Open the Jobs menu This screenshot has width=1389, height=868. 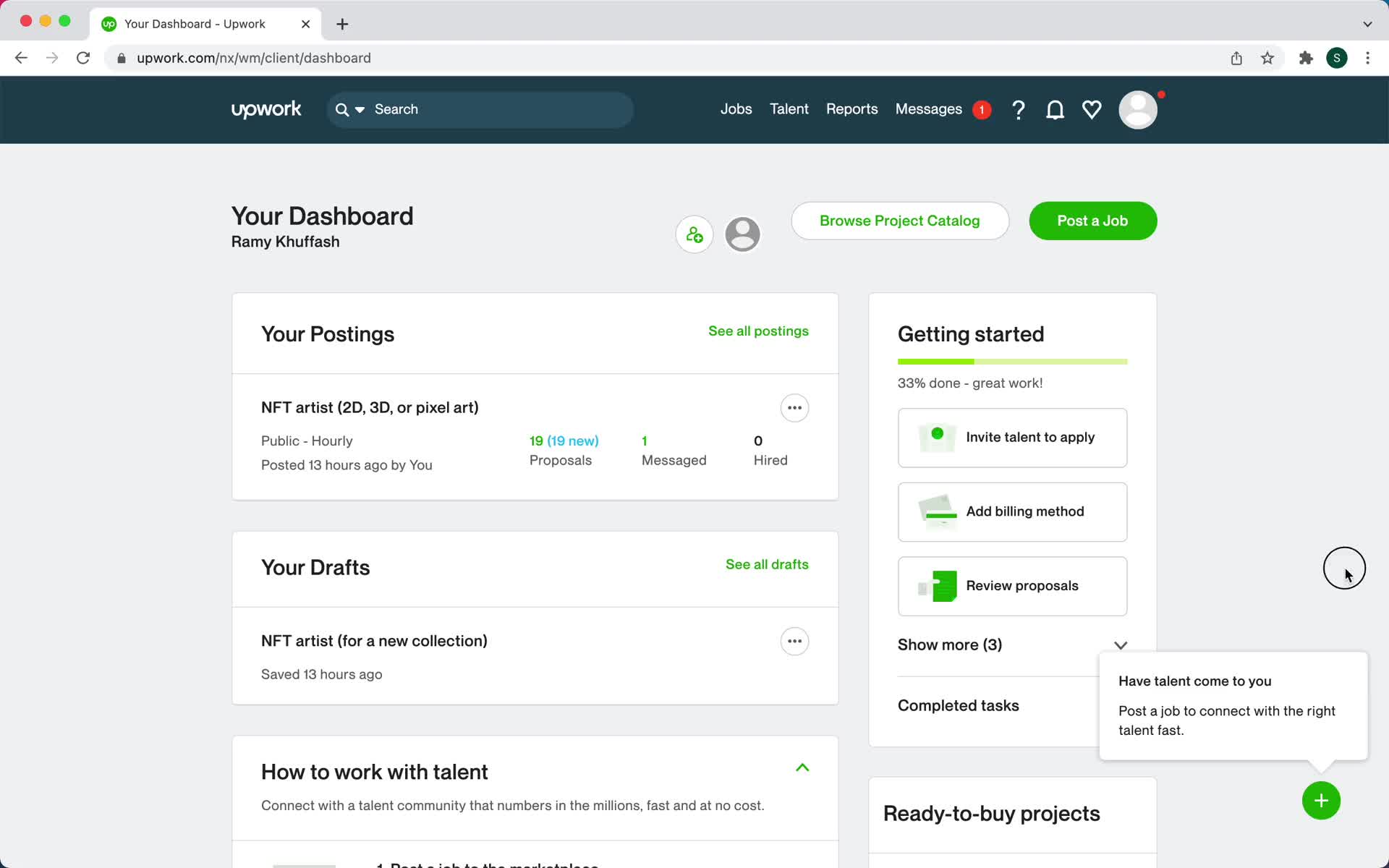pyautogui.click(x=736, y=109)
